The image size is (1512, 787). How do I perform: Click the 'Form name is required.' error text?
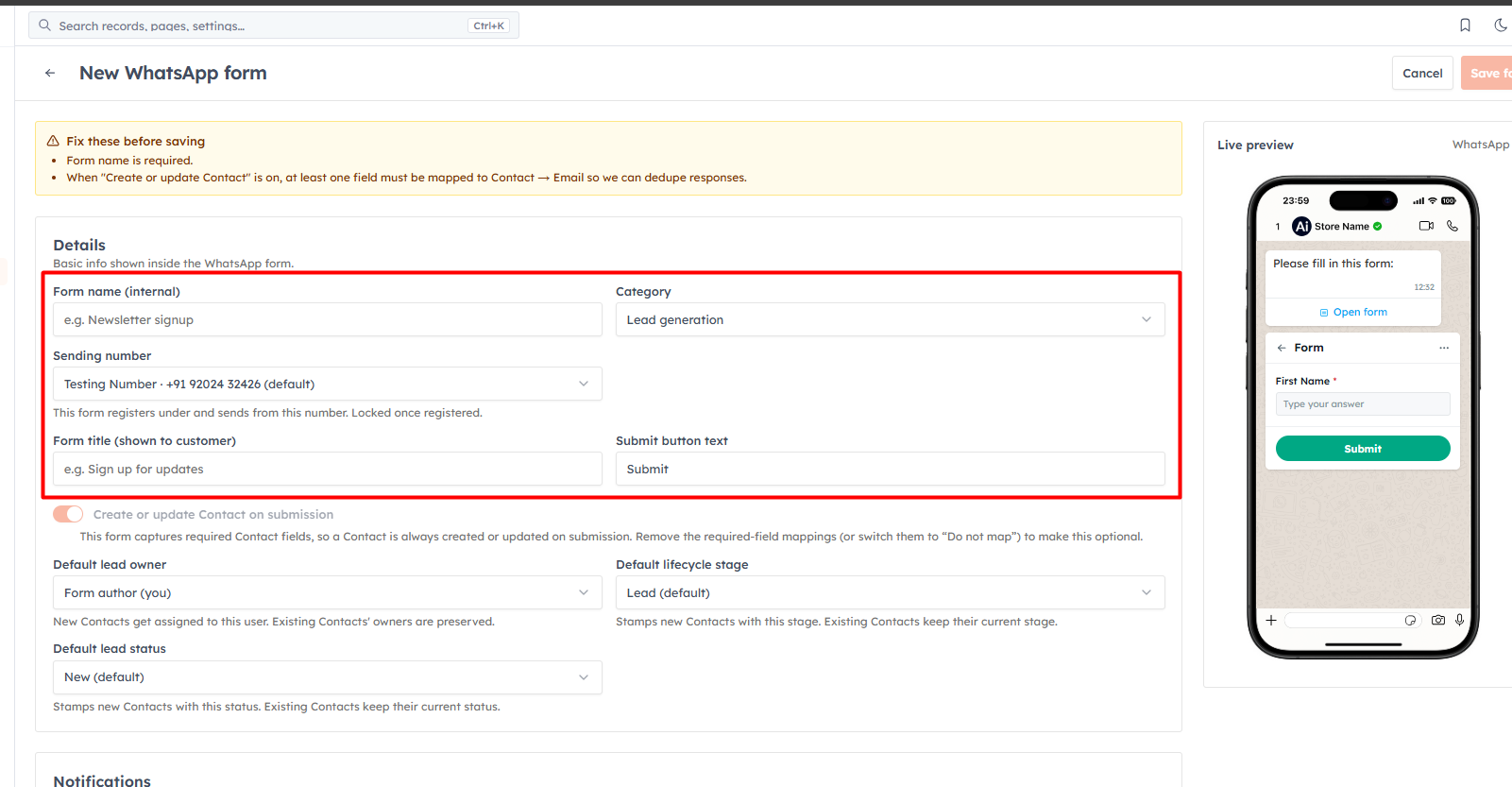click(129, 161)
